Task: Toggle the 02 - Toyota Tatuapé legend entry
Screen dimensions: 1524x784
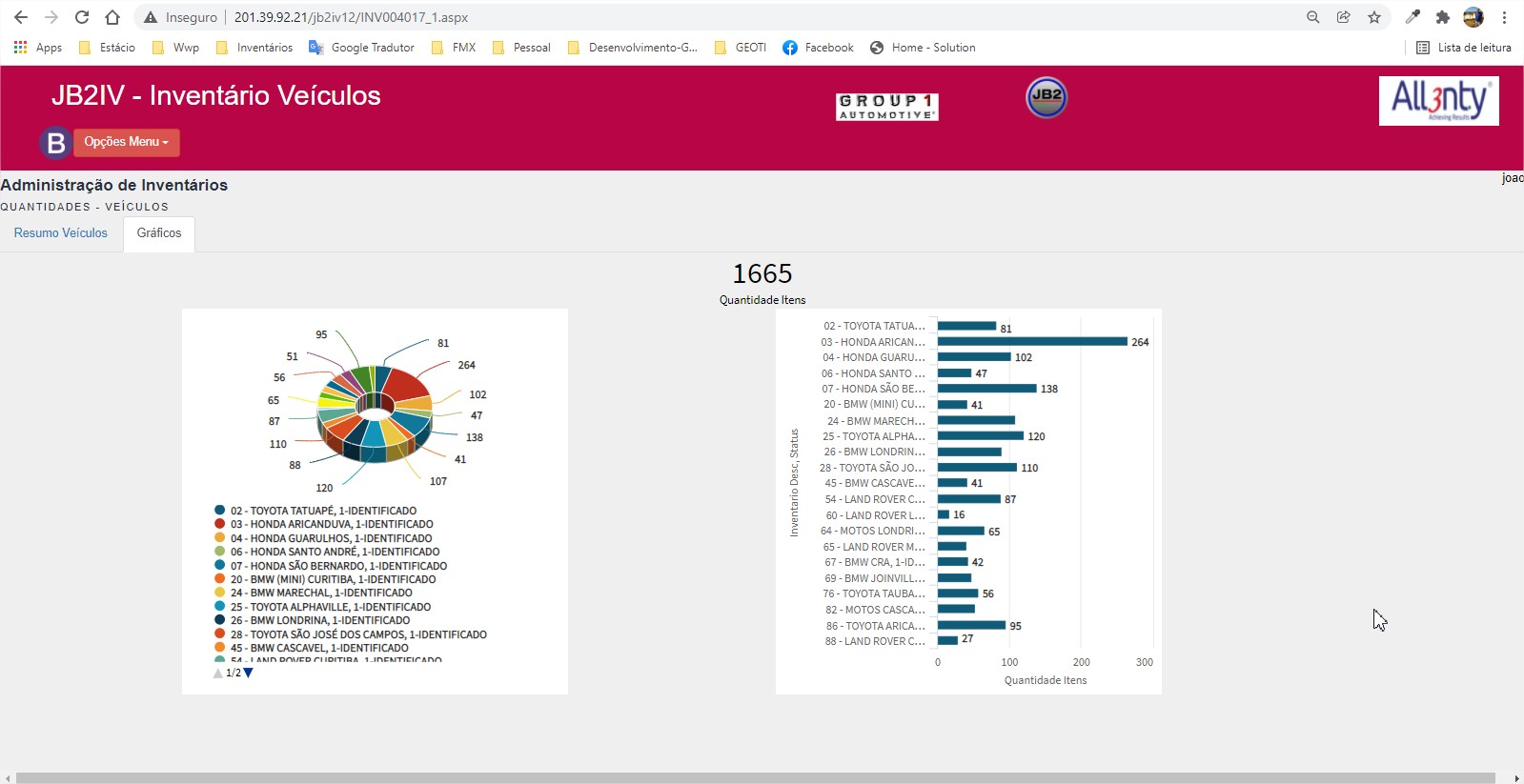Action: click(322, 511)
